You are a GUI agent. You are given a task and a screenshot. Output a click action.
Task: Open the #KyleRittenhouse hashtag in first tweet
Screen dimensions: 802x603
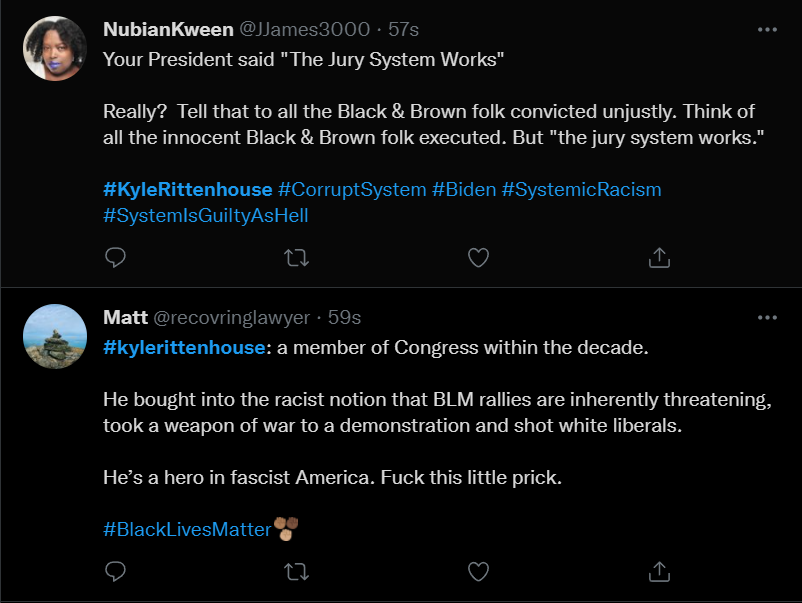click(x=187, y=189)
